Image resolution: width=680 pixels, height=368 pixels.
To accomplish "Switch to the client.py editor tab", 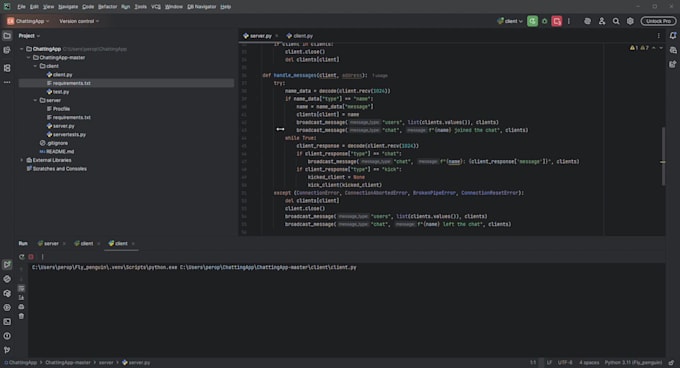I will (300, 36).
